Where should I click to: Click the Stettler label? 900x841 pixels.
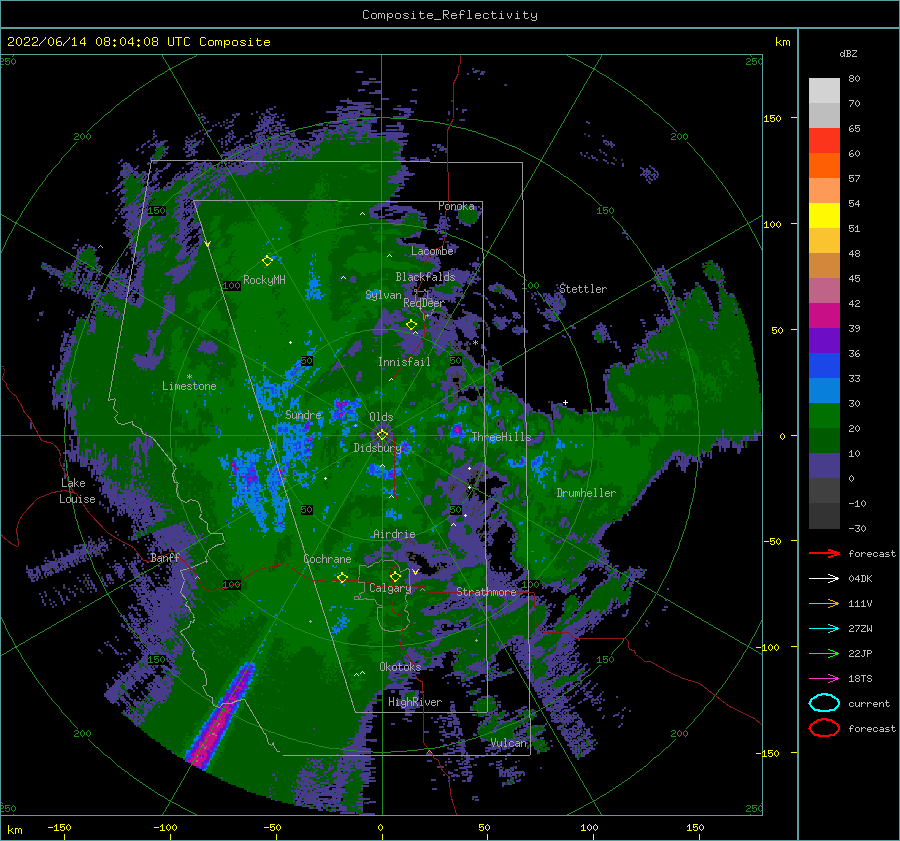pos(583,289)
